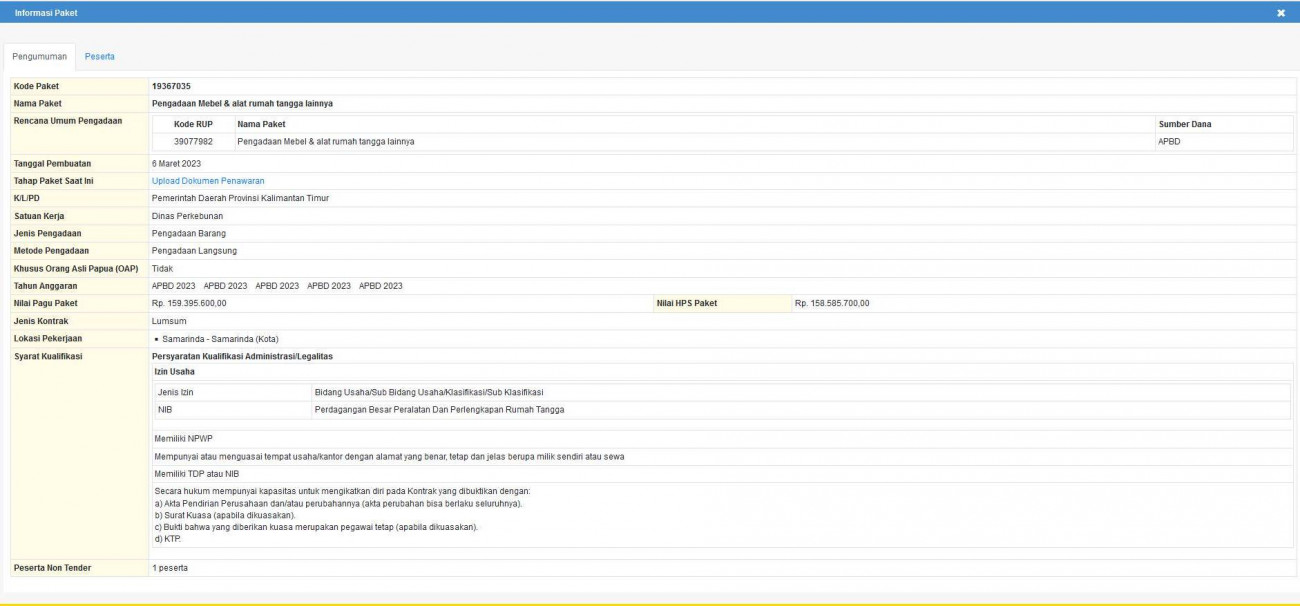Click the Pengadaan Langsung method value
Viewport: 1300px width, 606px height.
(194, 250)
